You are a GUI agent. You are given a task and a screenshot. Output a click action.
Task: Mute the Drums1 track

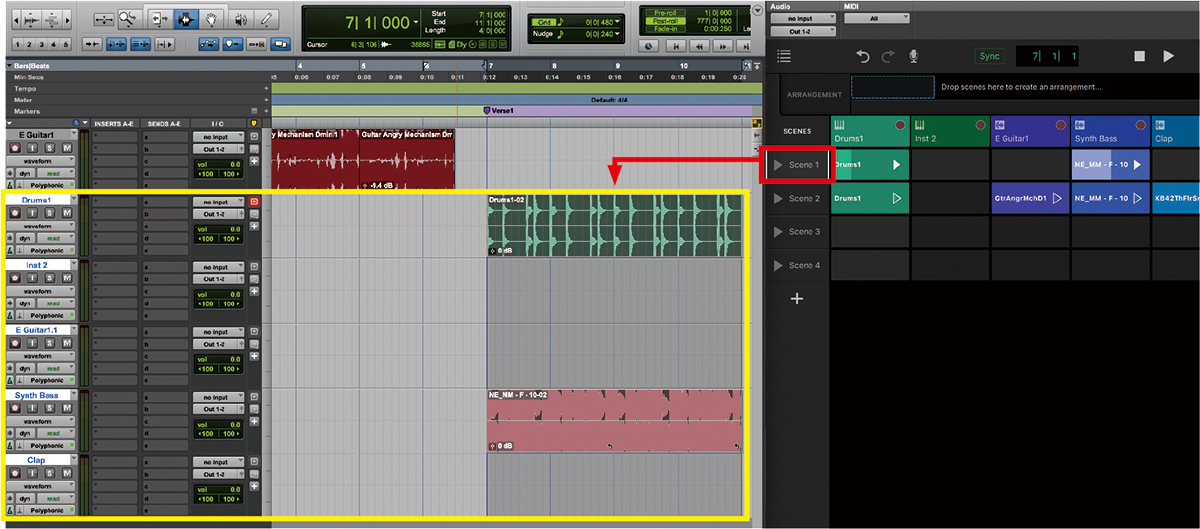pos(67,213)
